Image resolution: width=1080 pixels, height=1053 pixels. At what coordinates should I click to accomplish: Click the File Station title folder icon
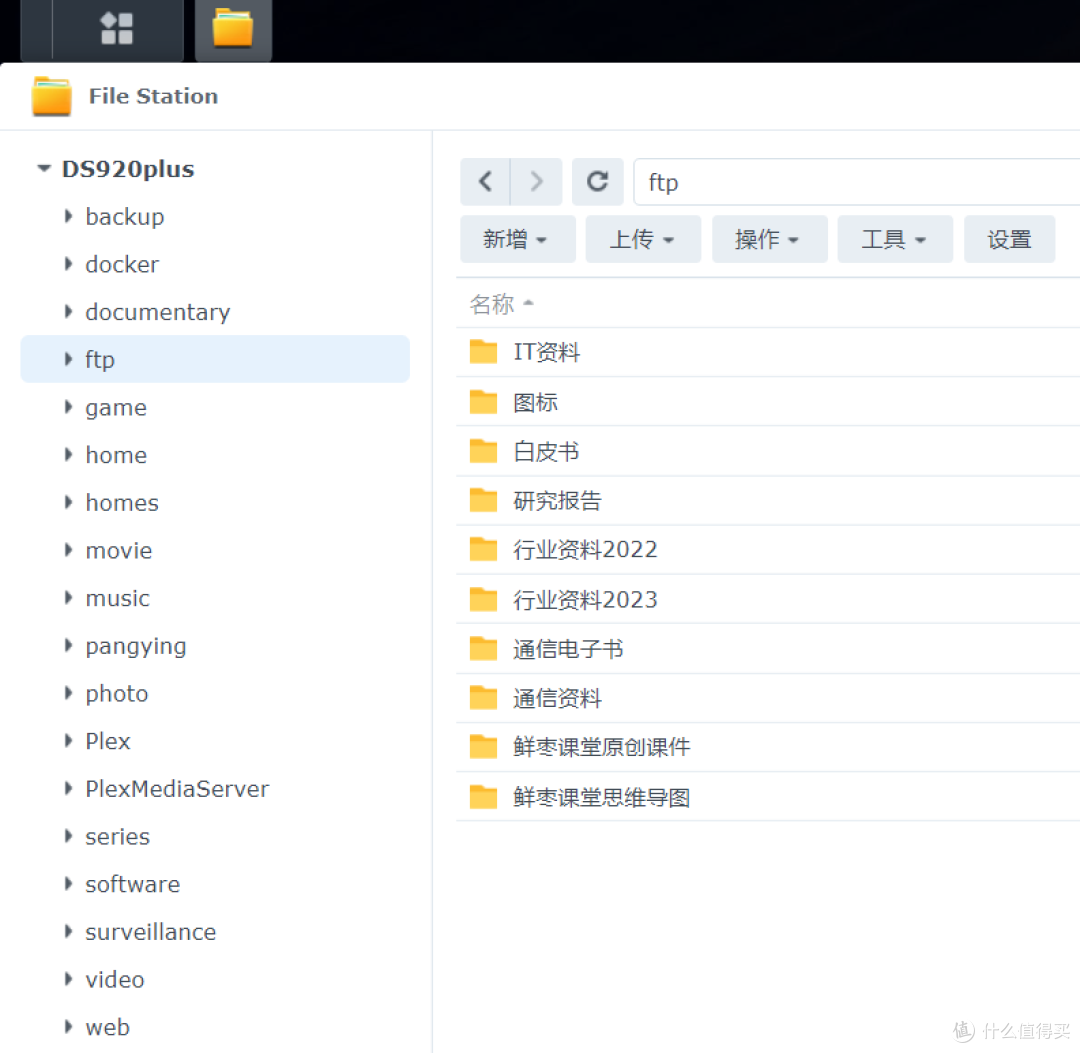52,96
